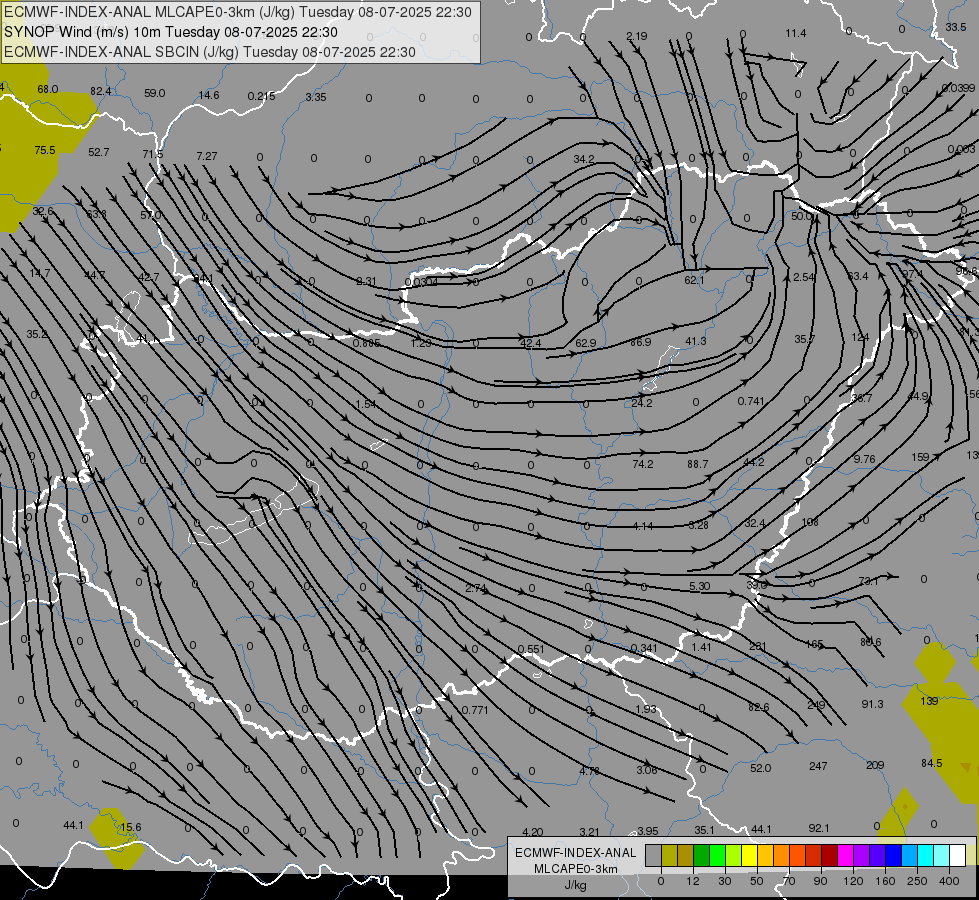The image size is (979, 900).
Task: Click the 209 value on the map
Action: [875, 764]
